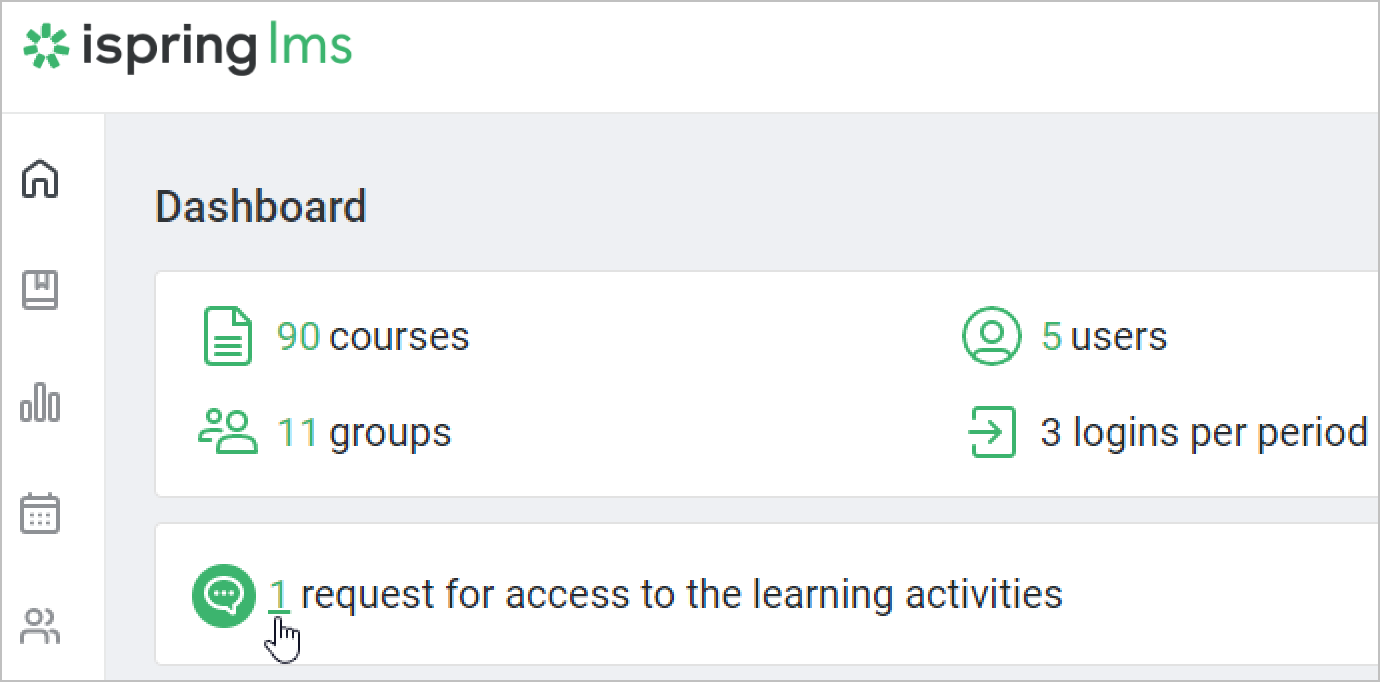Click the green iSpring snowflake logo
1380x682 pixels.
point(46,47)
